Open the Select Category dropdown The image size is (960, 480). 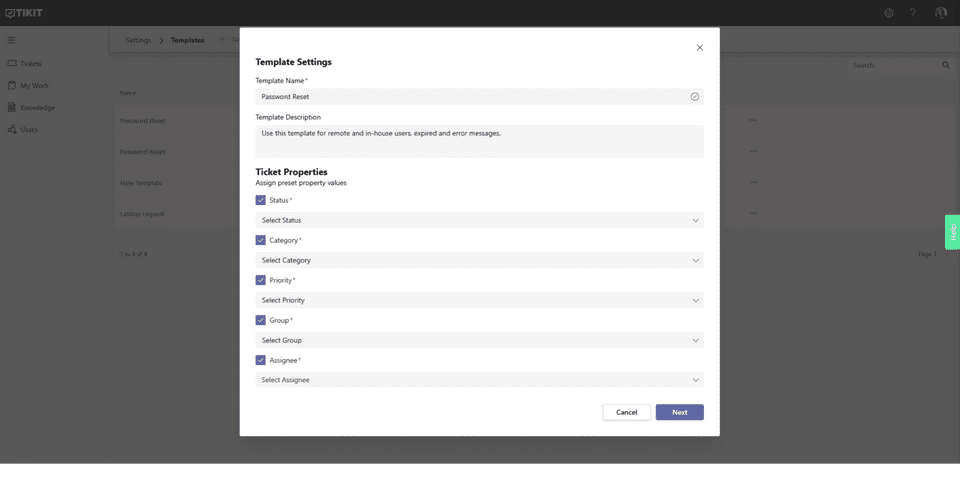point(479,260)
